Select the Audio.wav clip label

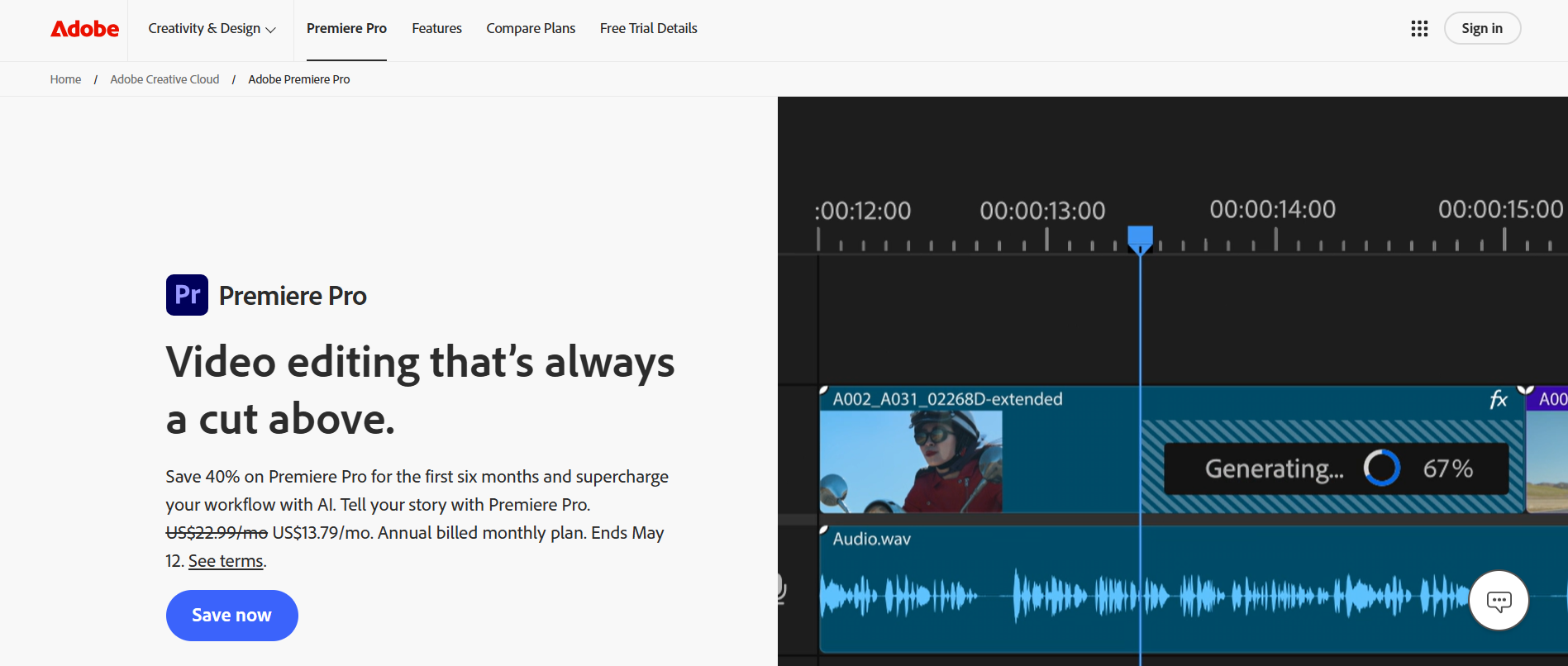pyautogui.click(x=871, y=539)
